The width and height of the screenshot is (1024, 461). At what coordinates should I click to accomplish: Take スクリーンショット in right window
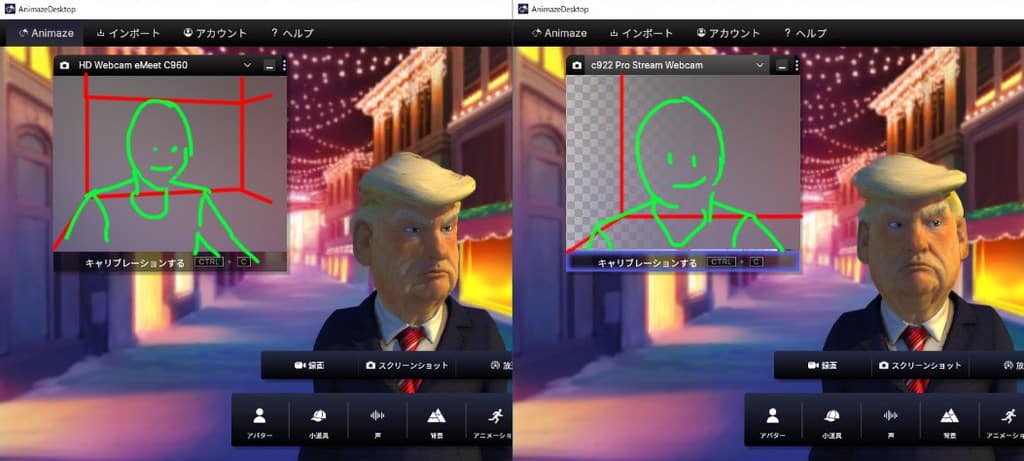click(x=919, y=366)
